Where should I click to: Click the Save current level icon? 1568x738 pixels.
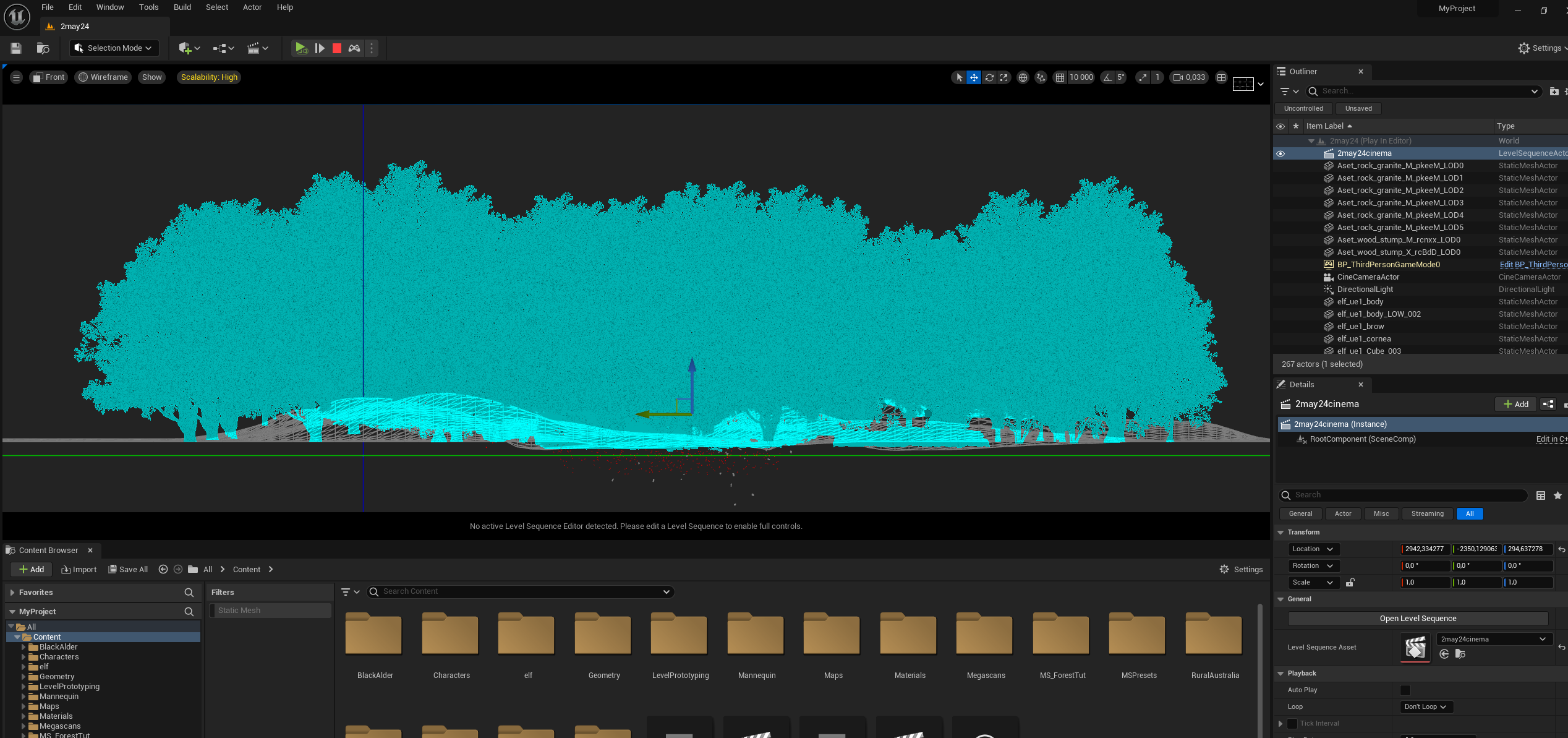pos(16,48)
